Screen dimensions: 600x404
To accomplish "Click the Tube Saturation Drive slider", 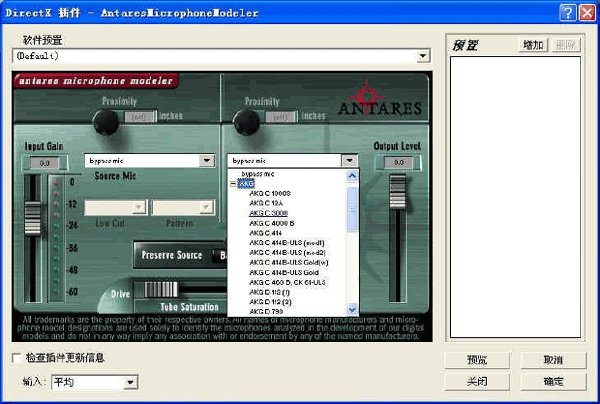I will click(x=161, y=290).
